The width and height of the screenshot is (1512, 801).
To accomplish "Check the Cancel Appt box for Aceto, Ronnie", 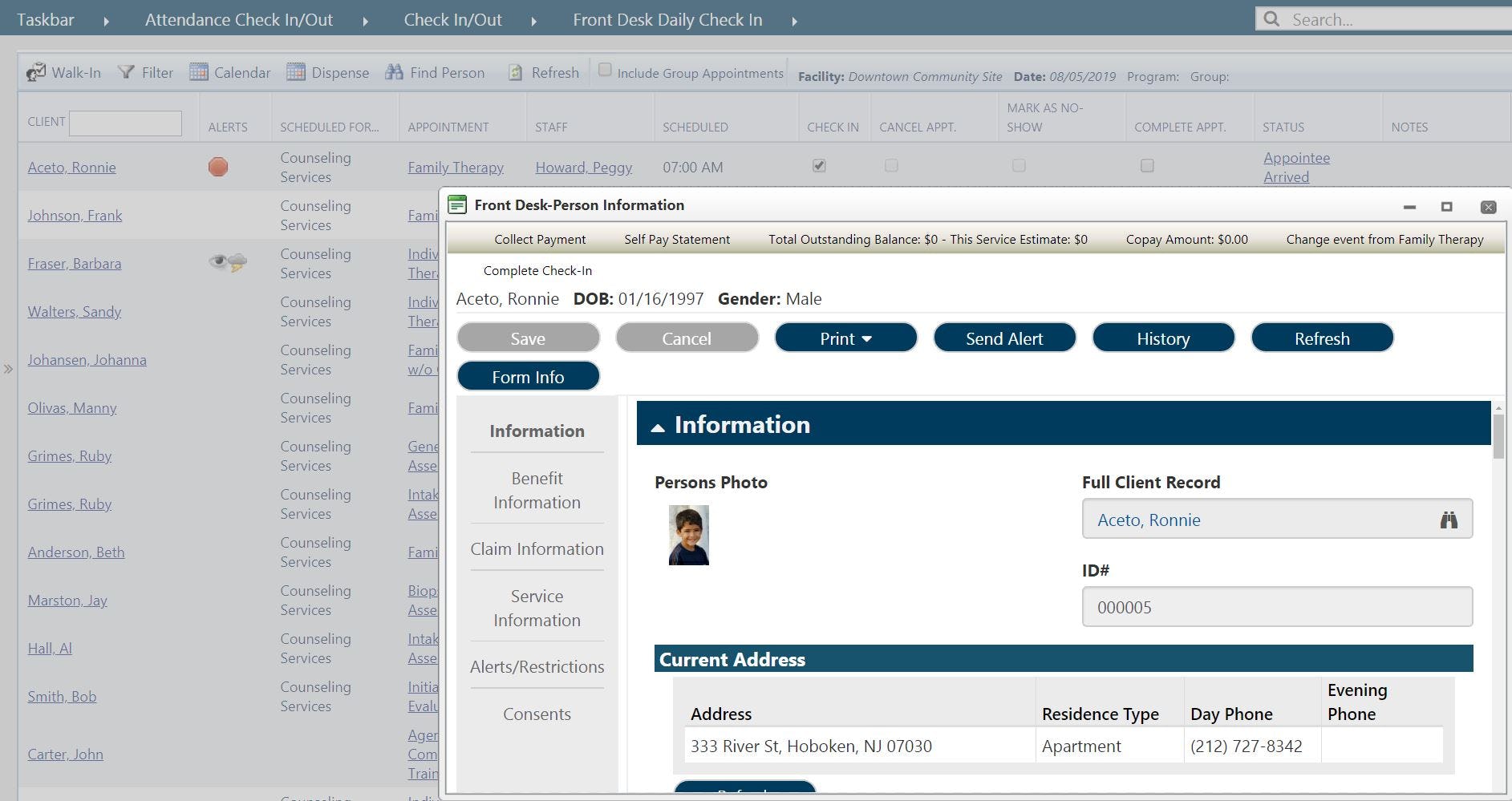I will [x=890, y=165].
